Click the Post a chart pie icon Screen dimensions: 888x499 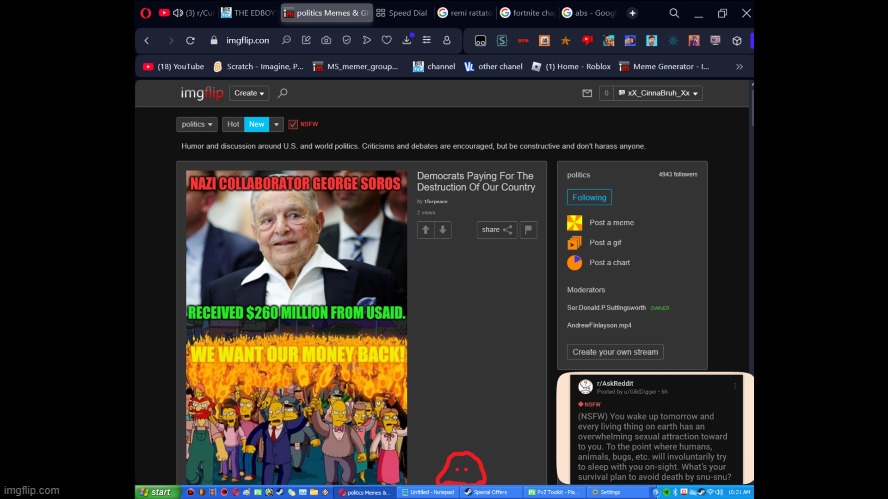point(574,262)
